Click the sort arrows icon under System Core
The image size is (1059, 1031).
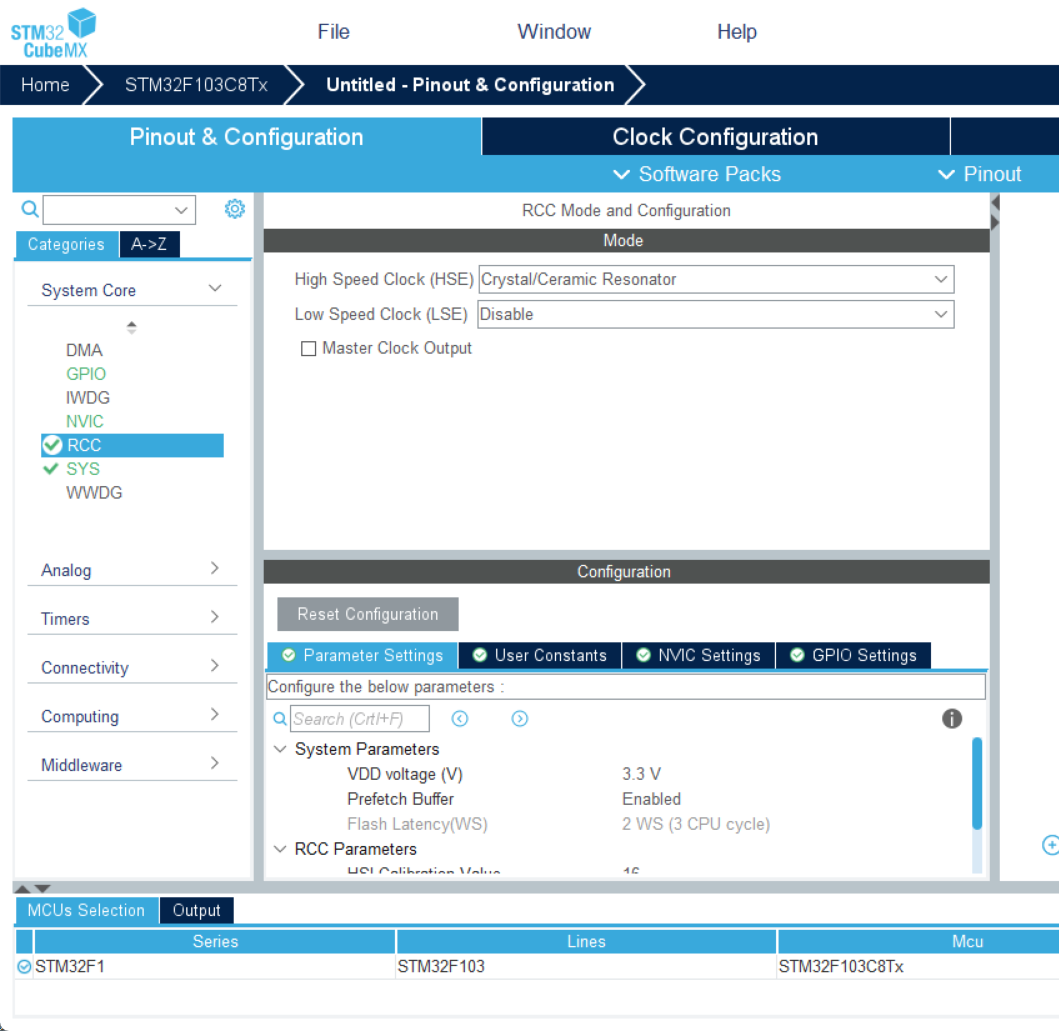point(132,327)
